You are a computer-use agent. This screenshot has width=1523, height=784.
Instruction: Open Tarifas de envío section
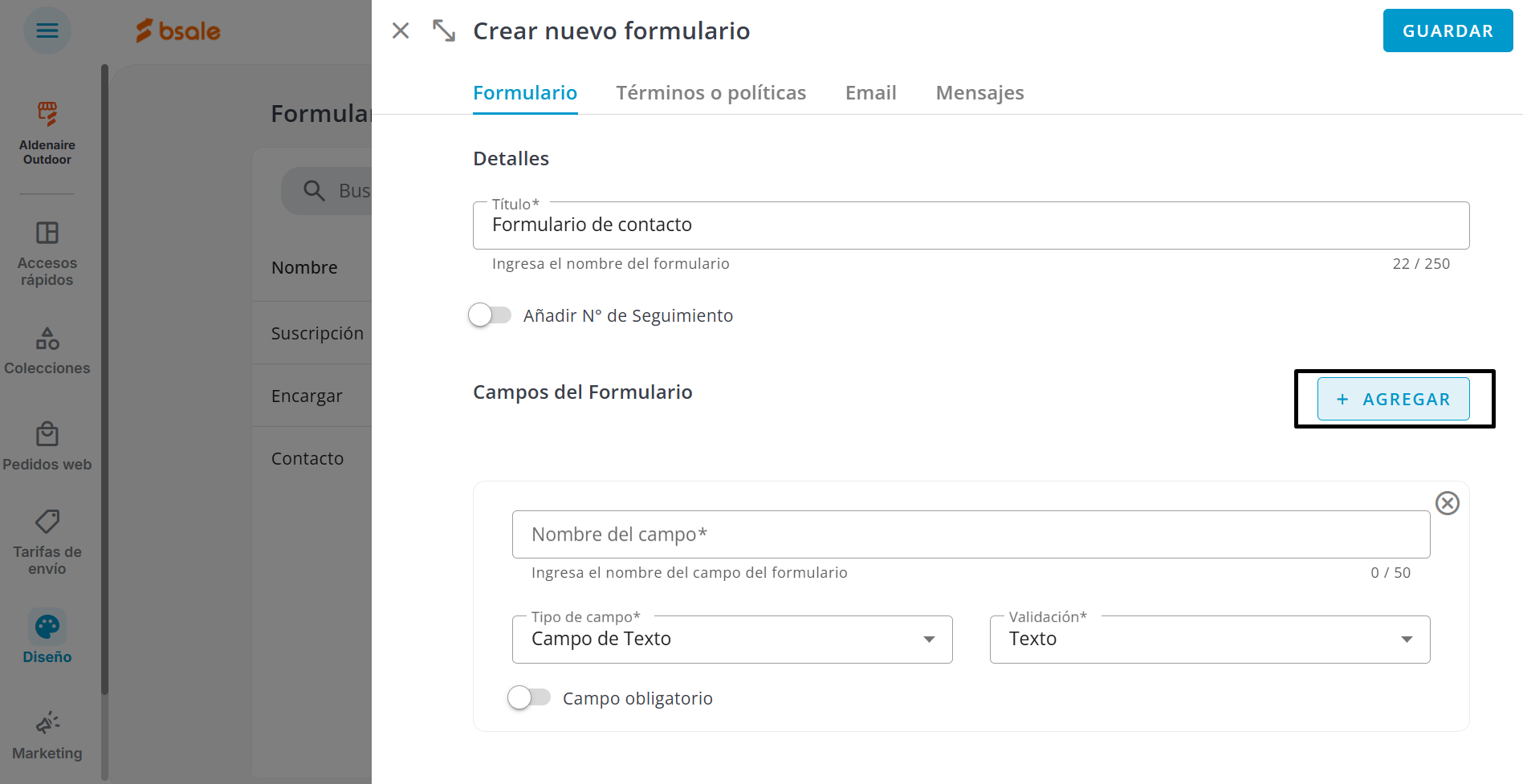(47, 542)
